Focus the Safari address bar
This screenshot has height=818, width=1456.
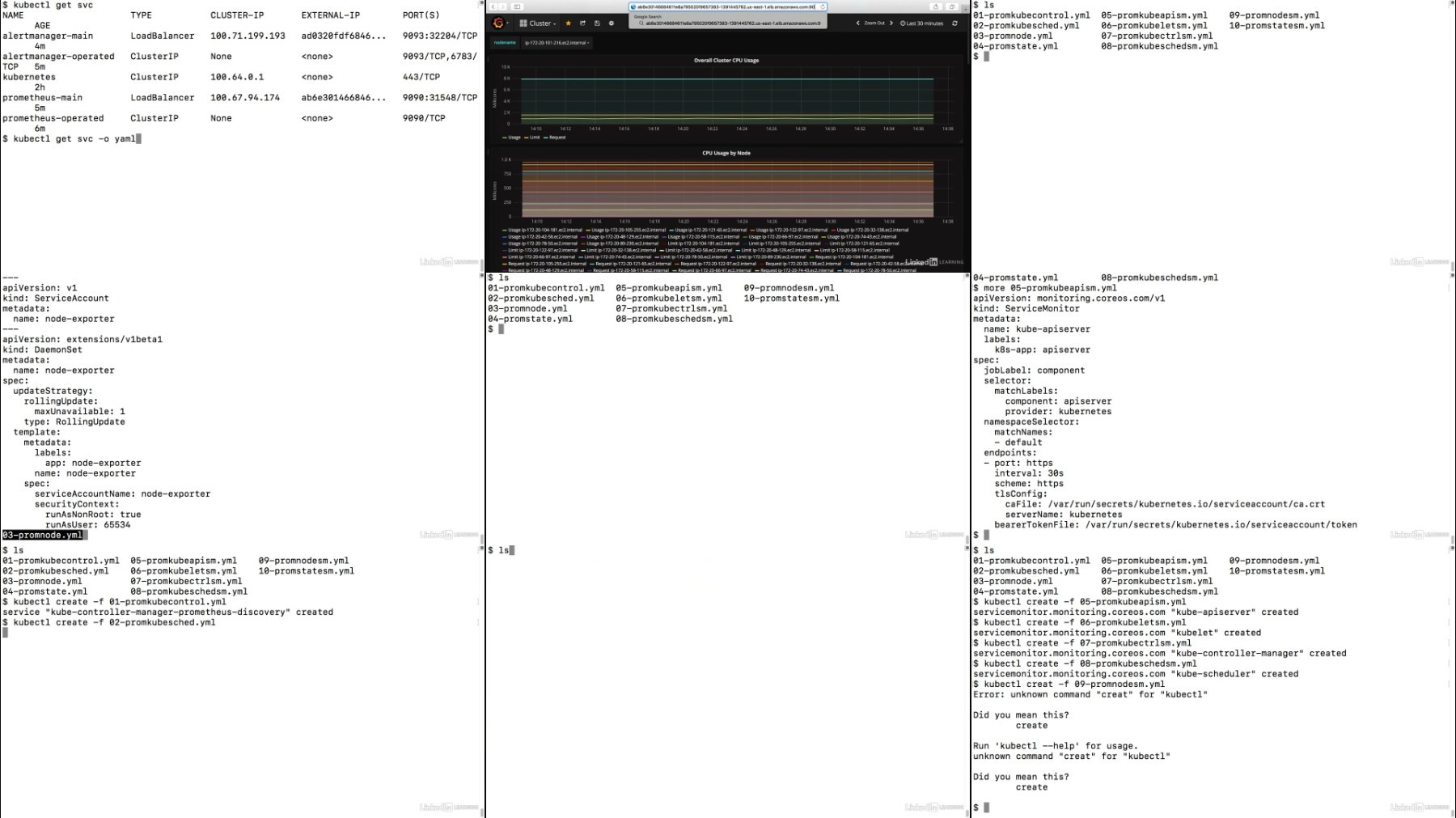pos(726,6)
